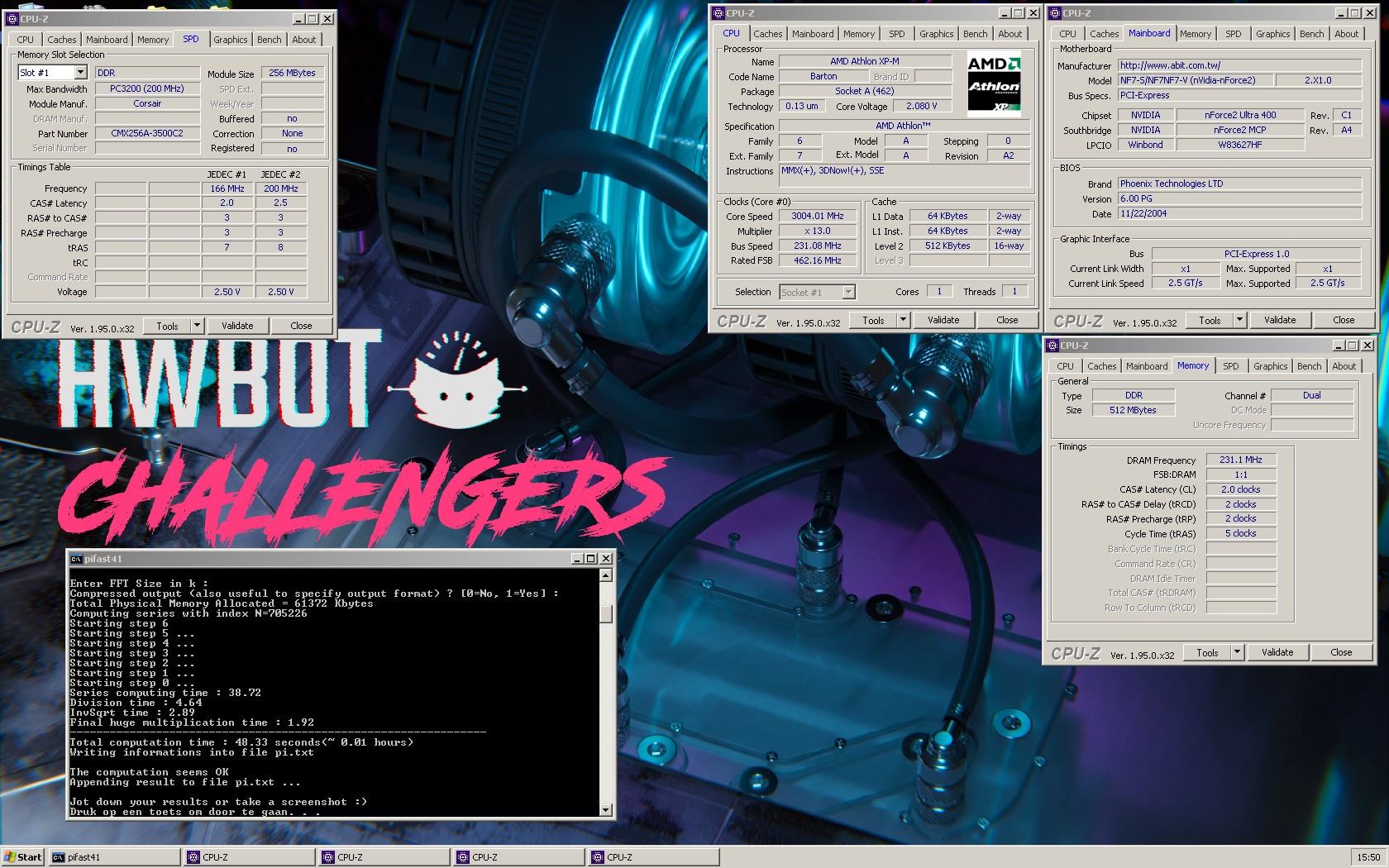Select the Level 2 cache 512 KBytes value
Image resolution: width=1389 pixels, height=868 pixels.
[x=947, y=246]
